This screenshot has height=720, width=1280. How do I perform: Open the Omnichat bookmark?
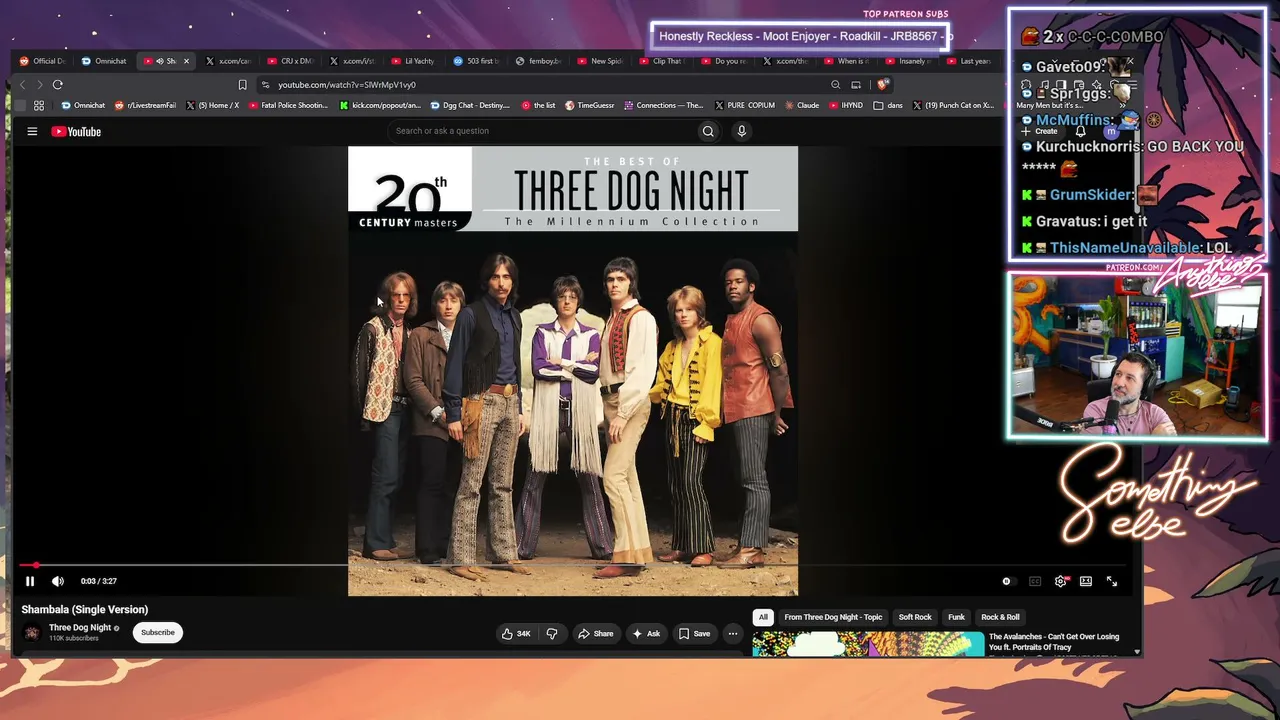pos(83,105)
